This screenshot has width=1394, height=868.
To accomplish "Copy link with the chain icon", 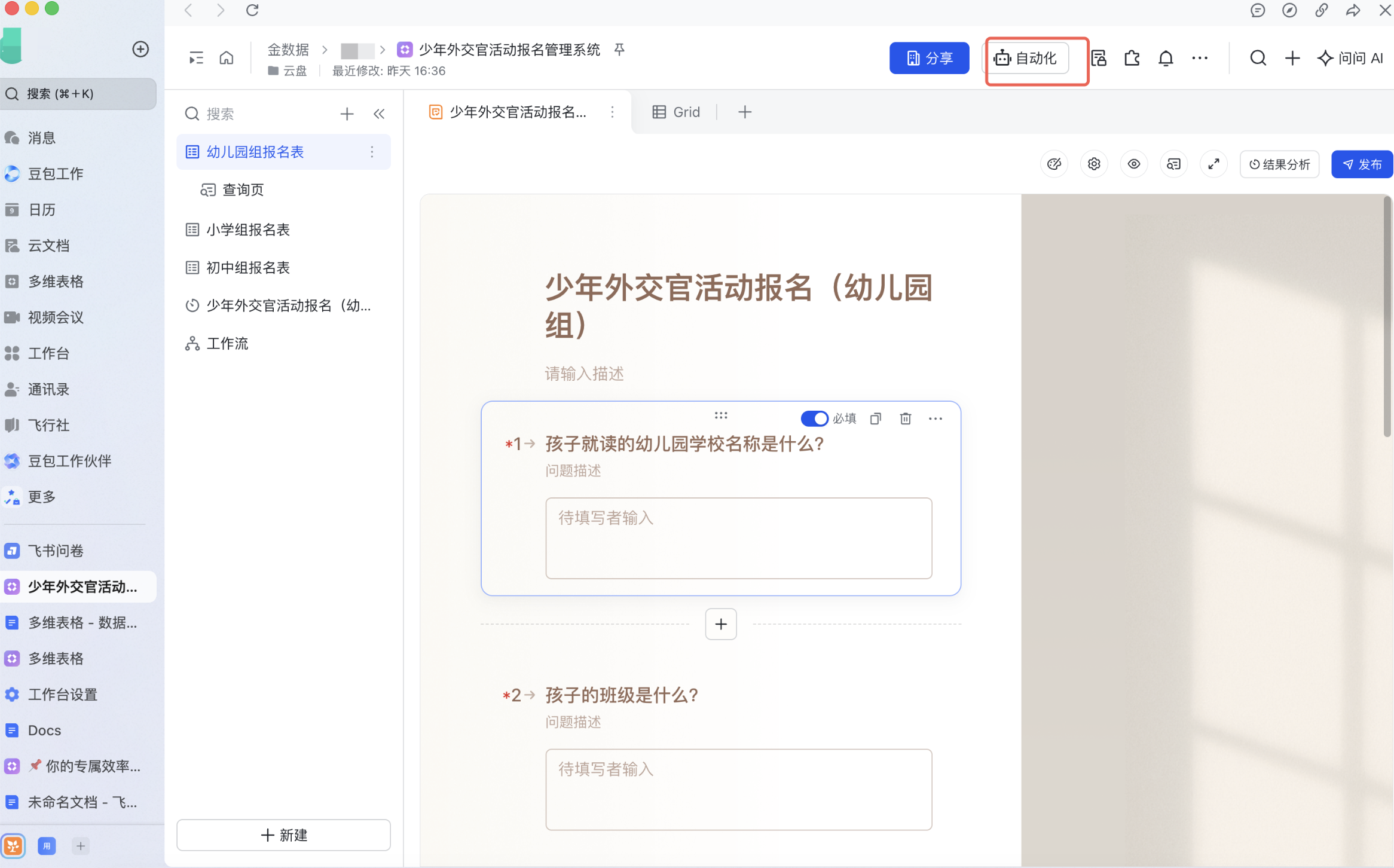I will [x=1321, y=10].
